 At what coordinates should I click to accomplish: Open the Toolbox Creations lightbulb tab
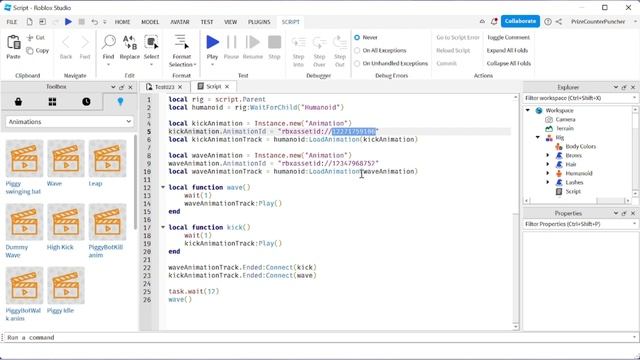tap(120, 102)
